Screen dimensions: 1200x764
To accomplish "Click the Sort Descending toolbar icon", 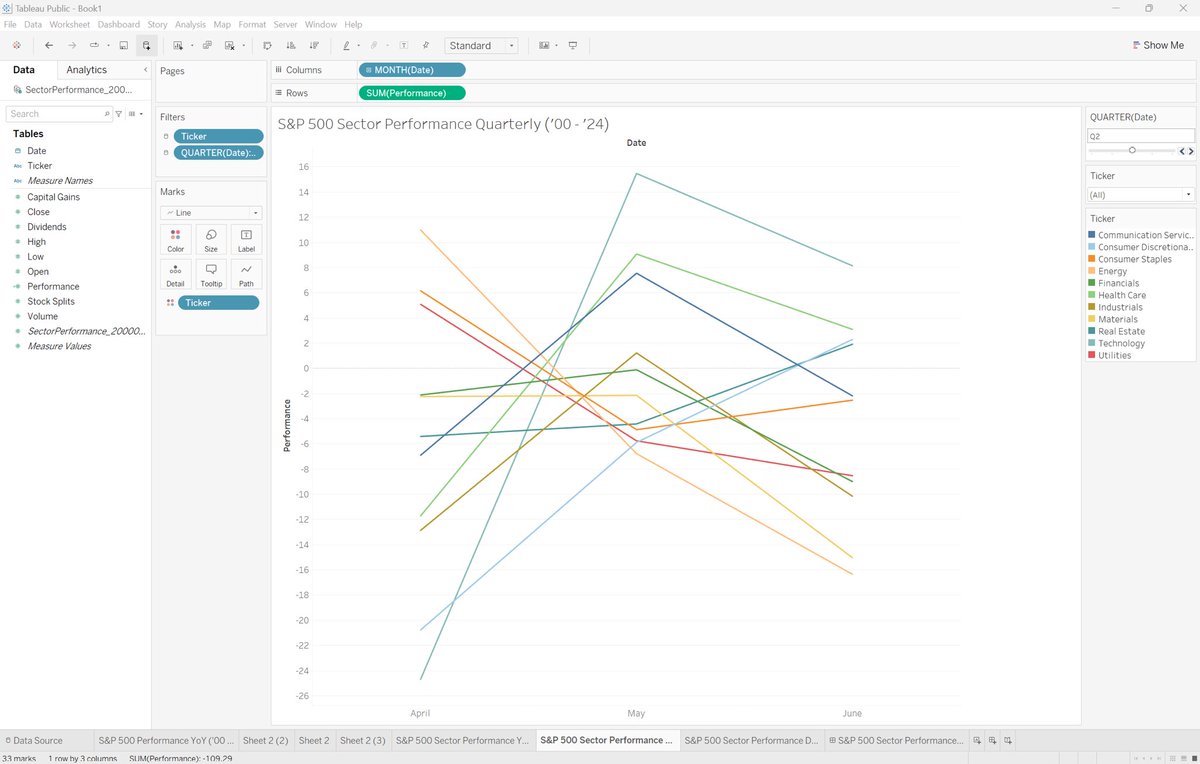I will (x=315, y=45).
